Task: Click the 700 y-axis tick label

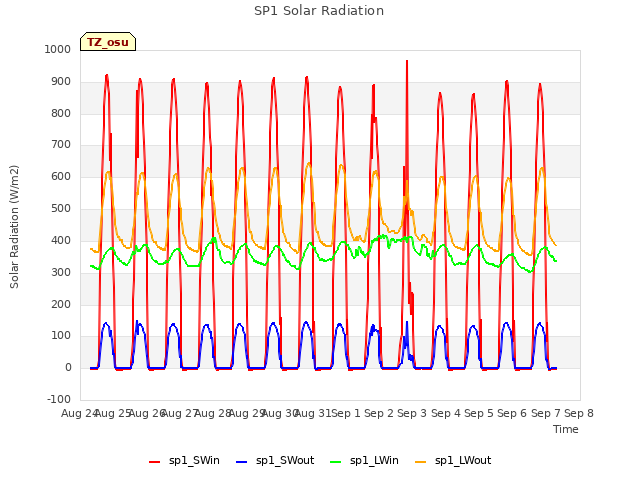Action: pyautogui.click(x=61, y=145)
